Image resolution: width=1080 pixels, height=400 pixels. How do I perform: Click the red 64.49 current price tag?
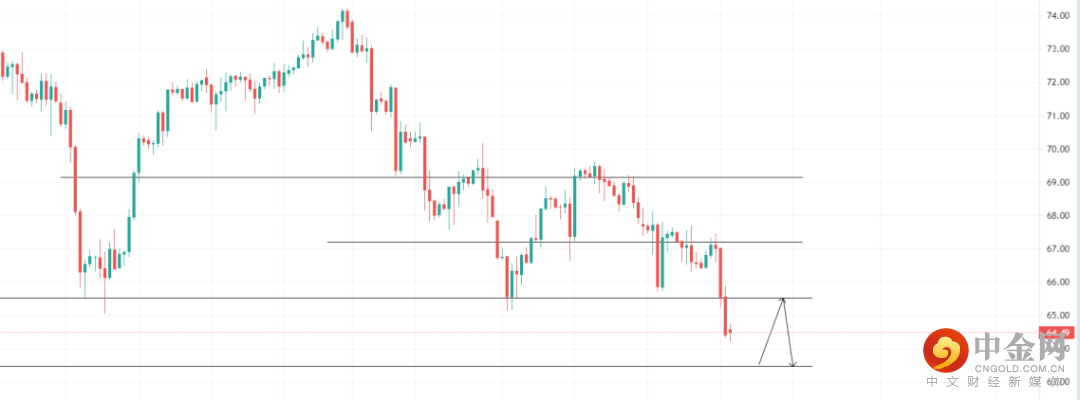point(1059,332)
